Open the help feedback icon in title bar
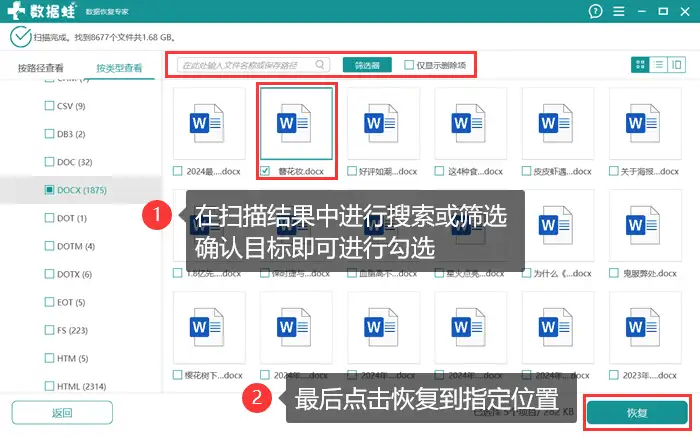The height and width of the screenshot is (438, 700). click(x=595, y=11)
